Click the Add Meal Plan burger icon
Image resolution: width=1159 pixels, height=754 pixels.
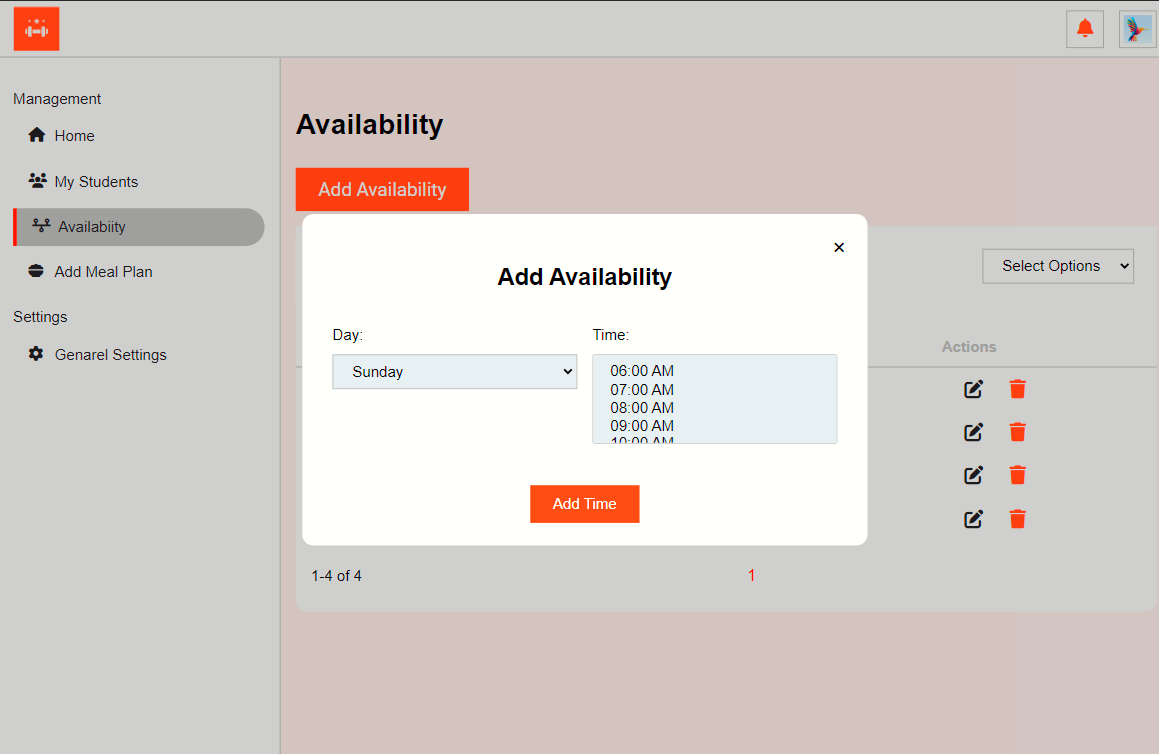pyautogui.click(x=35, y=271)
